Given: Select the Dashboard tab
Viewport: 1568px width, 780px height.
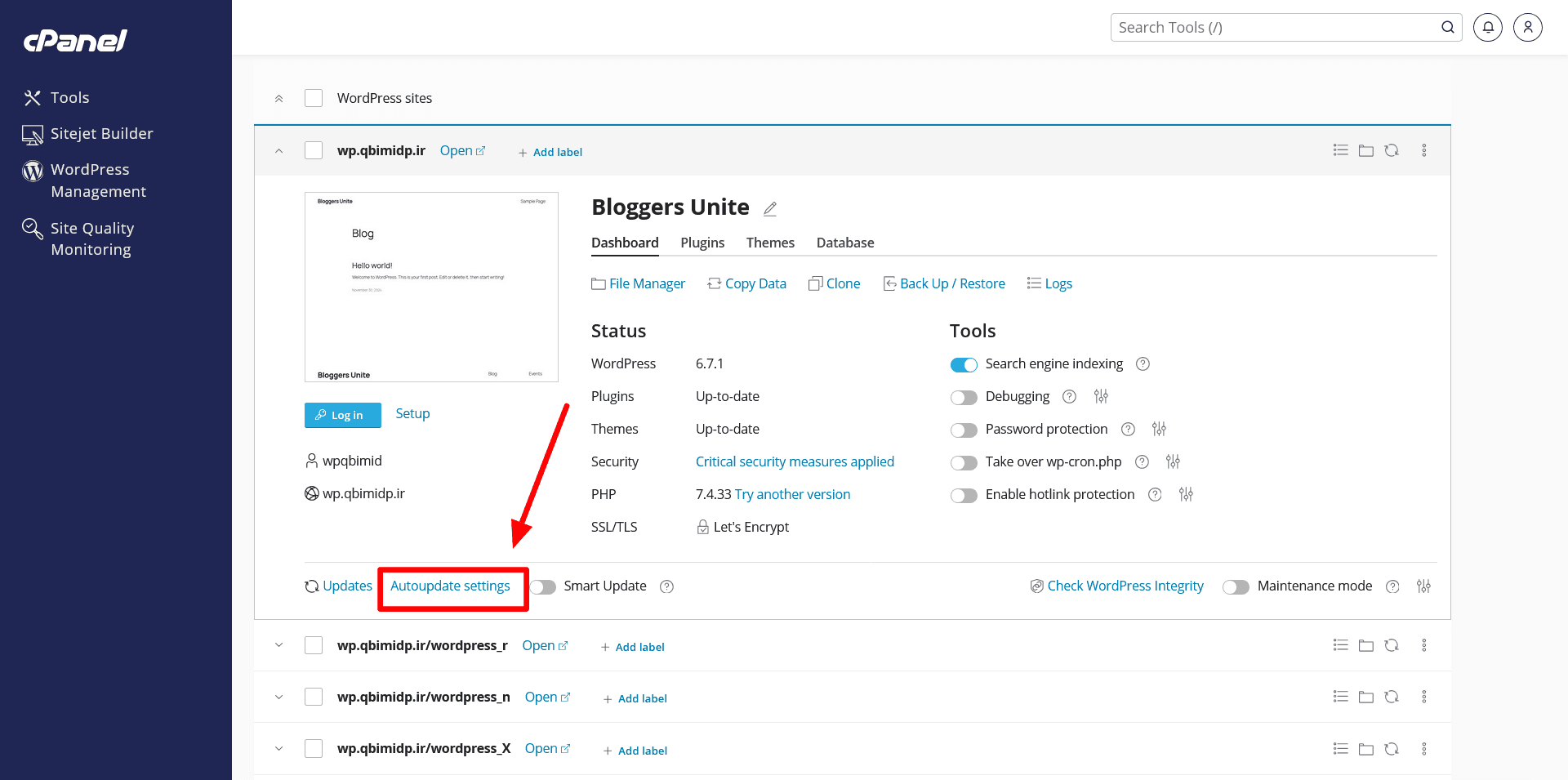Looking at the screenshot, I should [625, 243].
